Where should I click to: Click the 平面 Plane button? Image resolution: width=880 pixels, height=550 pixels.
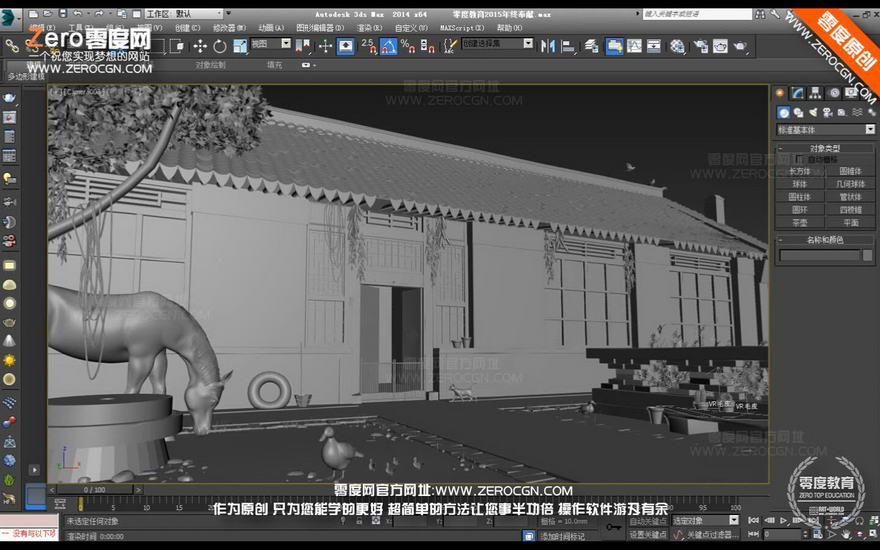coord(850,222)
